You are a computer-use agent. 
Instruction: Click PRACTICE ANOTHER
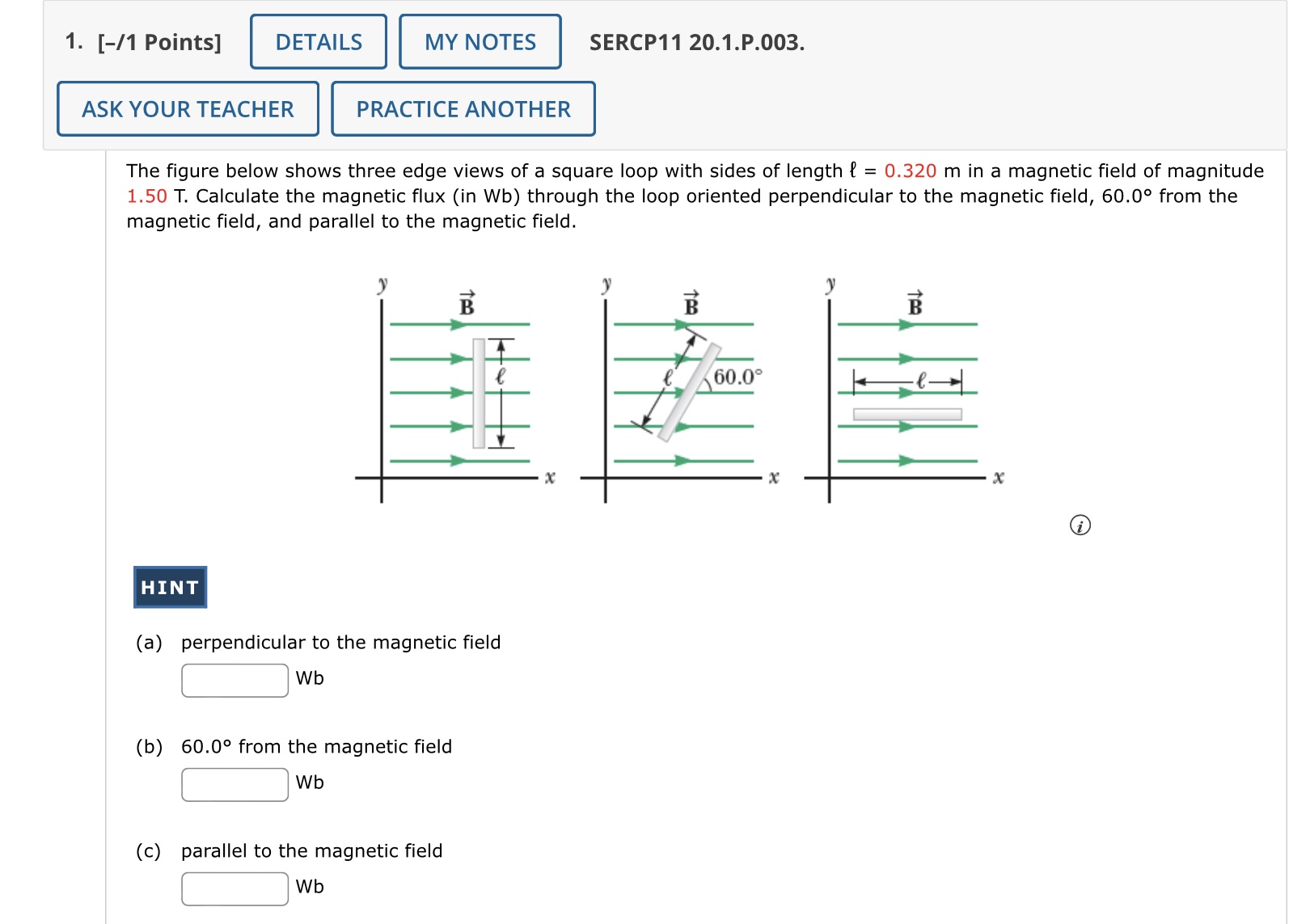[x=463, y=109]
